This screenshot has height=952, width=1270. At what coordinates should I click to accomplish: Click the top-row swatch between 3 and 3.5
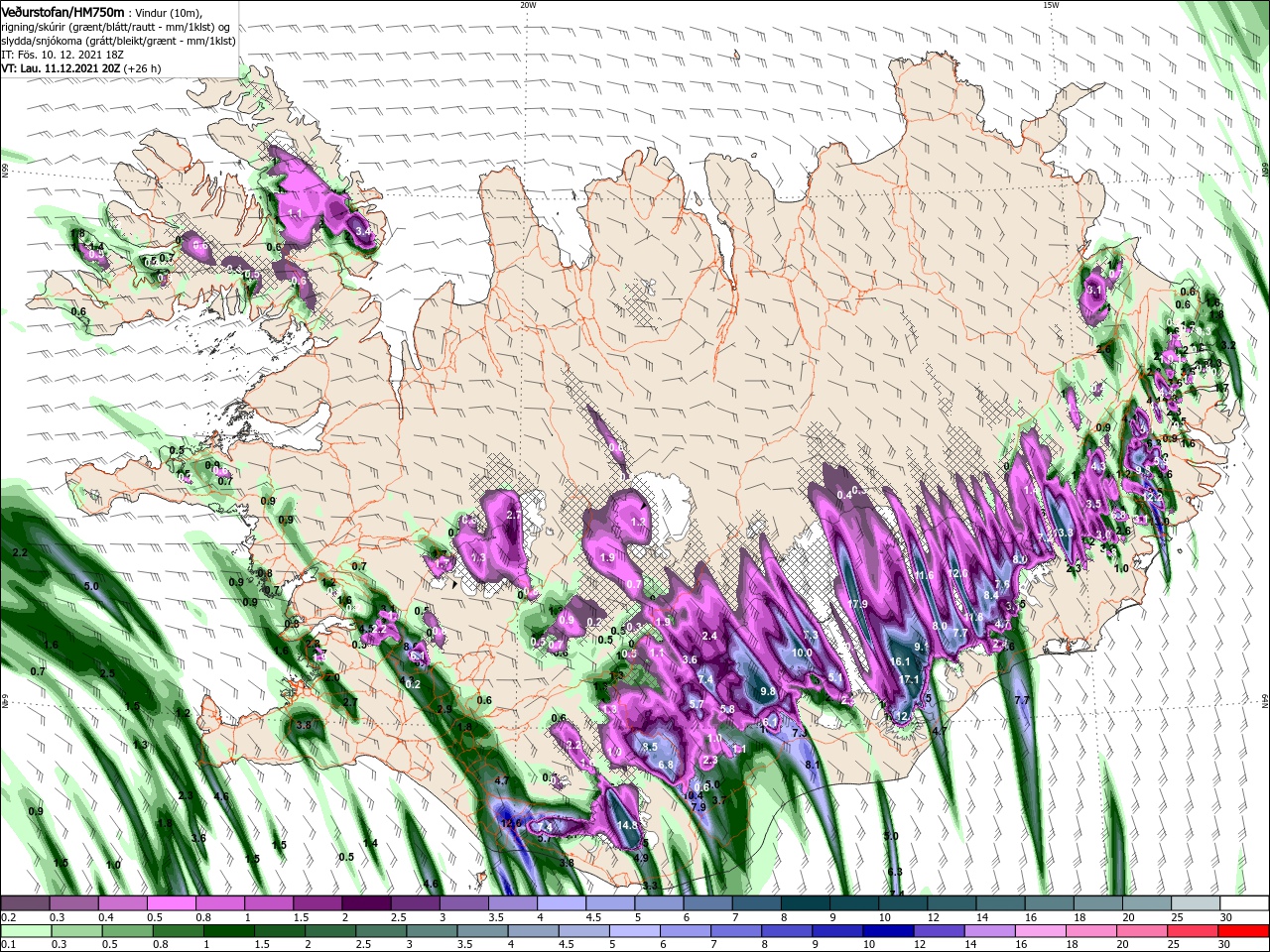click(x=463, y=902)
